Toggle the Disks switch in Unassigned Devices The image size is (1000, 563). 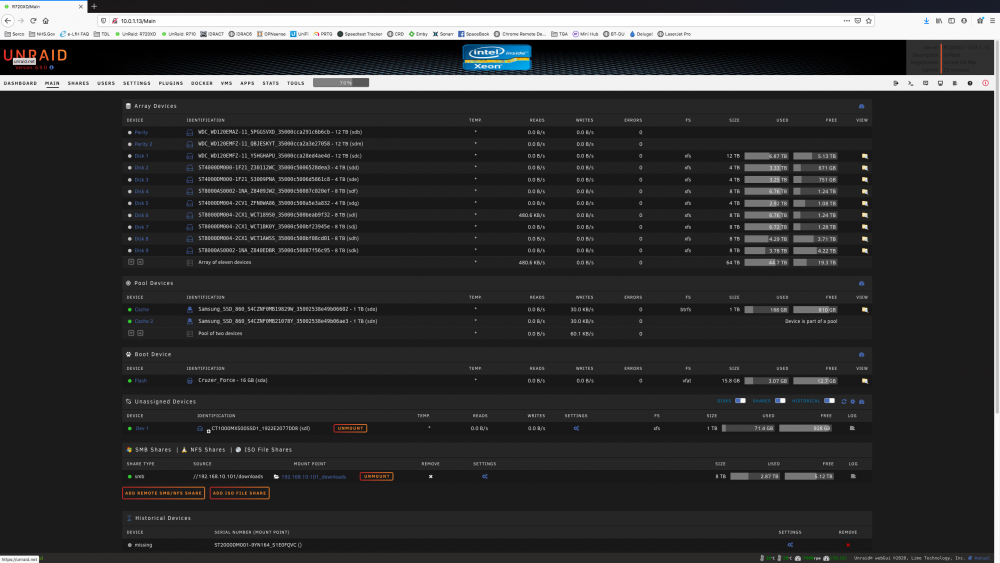pyautogui.click(x=740, y=401)
